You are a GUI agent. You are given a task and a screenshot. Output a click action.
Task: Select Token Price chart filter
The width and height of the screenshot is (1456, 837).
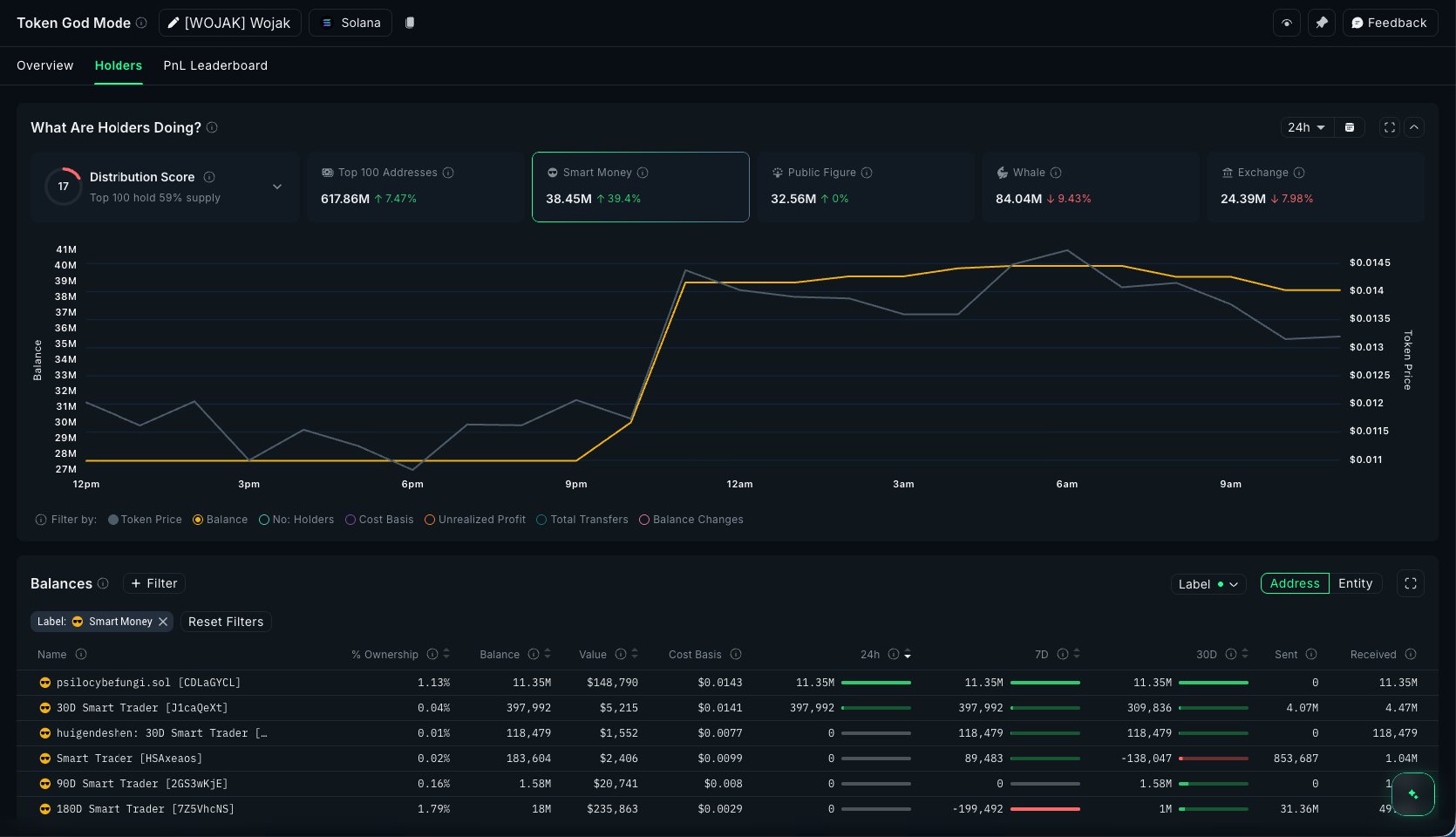tap(113, 520)
